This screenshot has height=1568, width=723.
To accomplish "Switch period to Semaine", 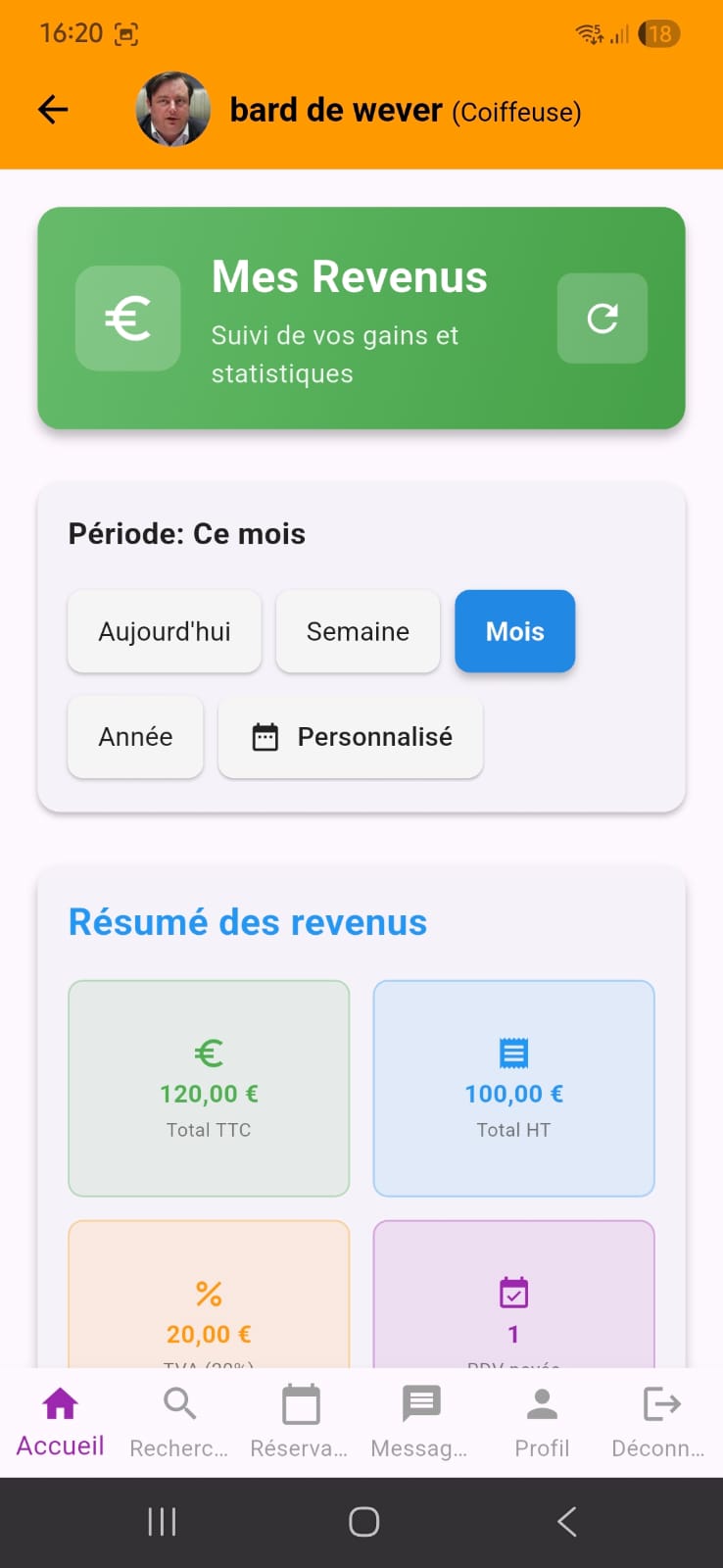I will click(x=358, y=632).
